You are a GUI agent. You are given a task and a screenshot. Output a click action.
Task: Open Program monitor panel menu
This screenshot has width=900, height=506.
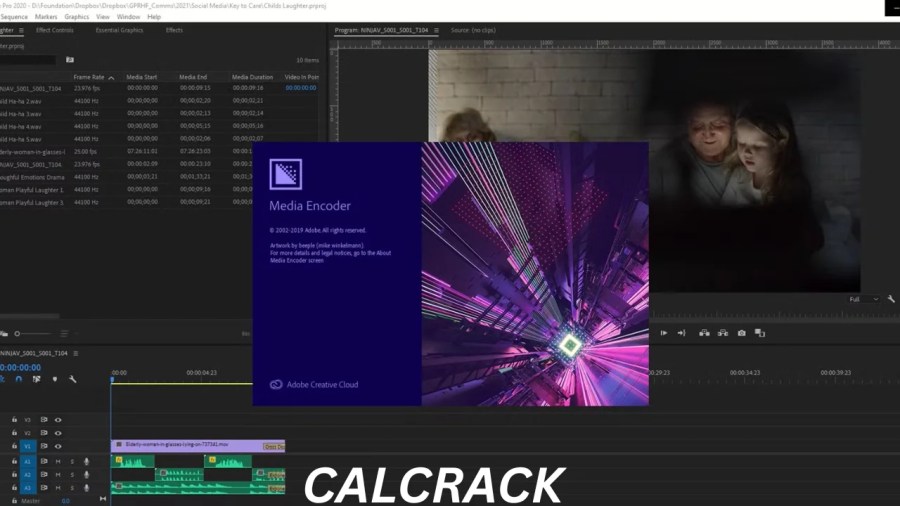tap(436, 30)
